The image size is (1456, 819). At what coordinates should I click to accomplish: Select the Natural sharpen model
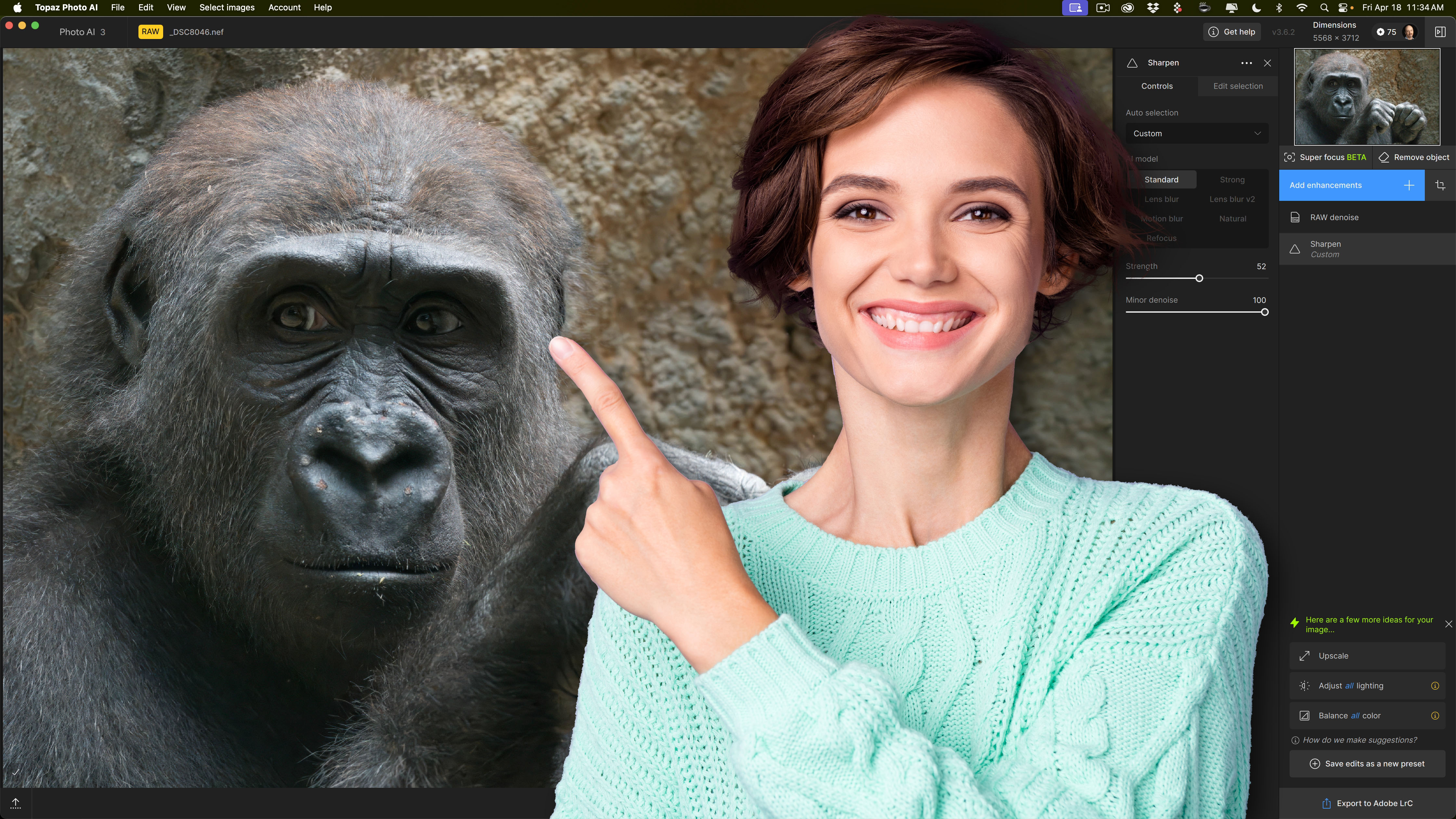pos(1232,219)
